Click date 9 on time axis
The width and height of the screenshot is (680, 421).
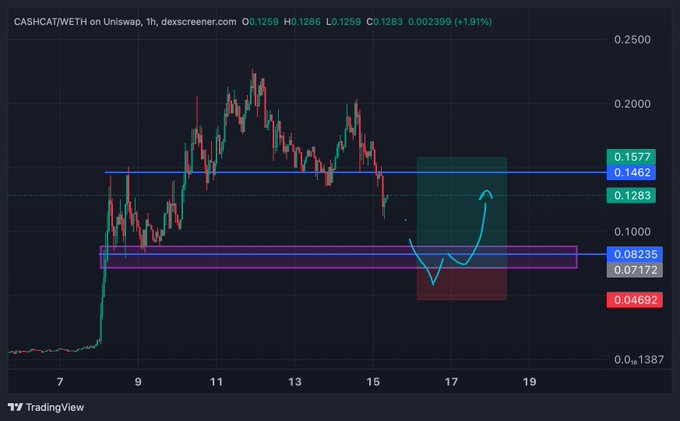(x=138, y=382)
